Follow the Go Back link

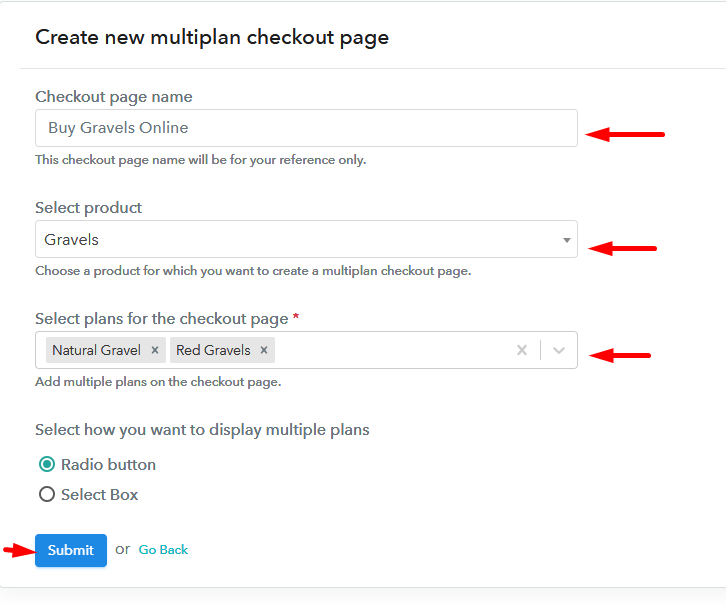[163, 550]
